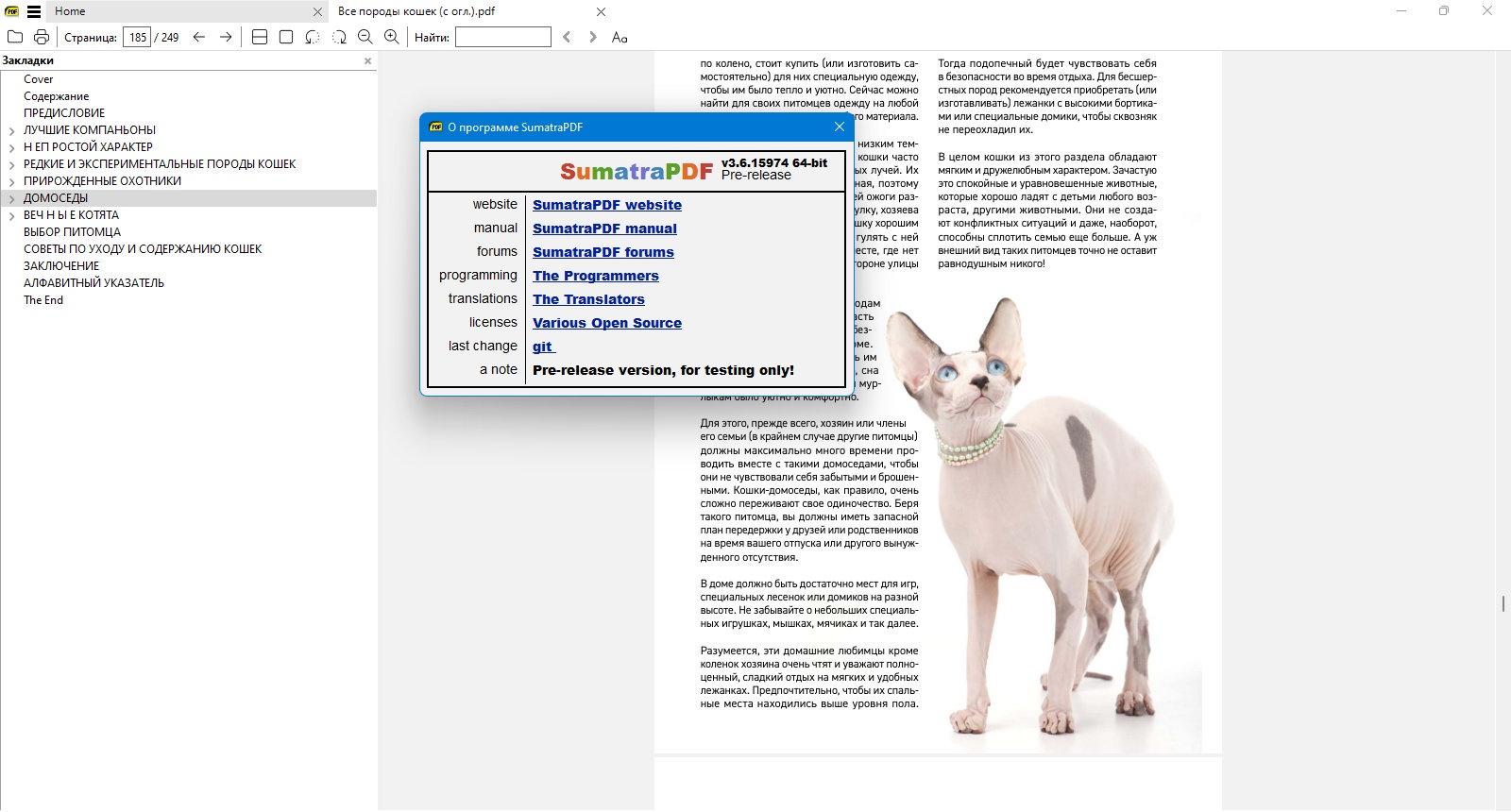Open the Various Open Source licenses link

[x=607, y=323]
